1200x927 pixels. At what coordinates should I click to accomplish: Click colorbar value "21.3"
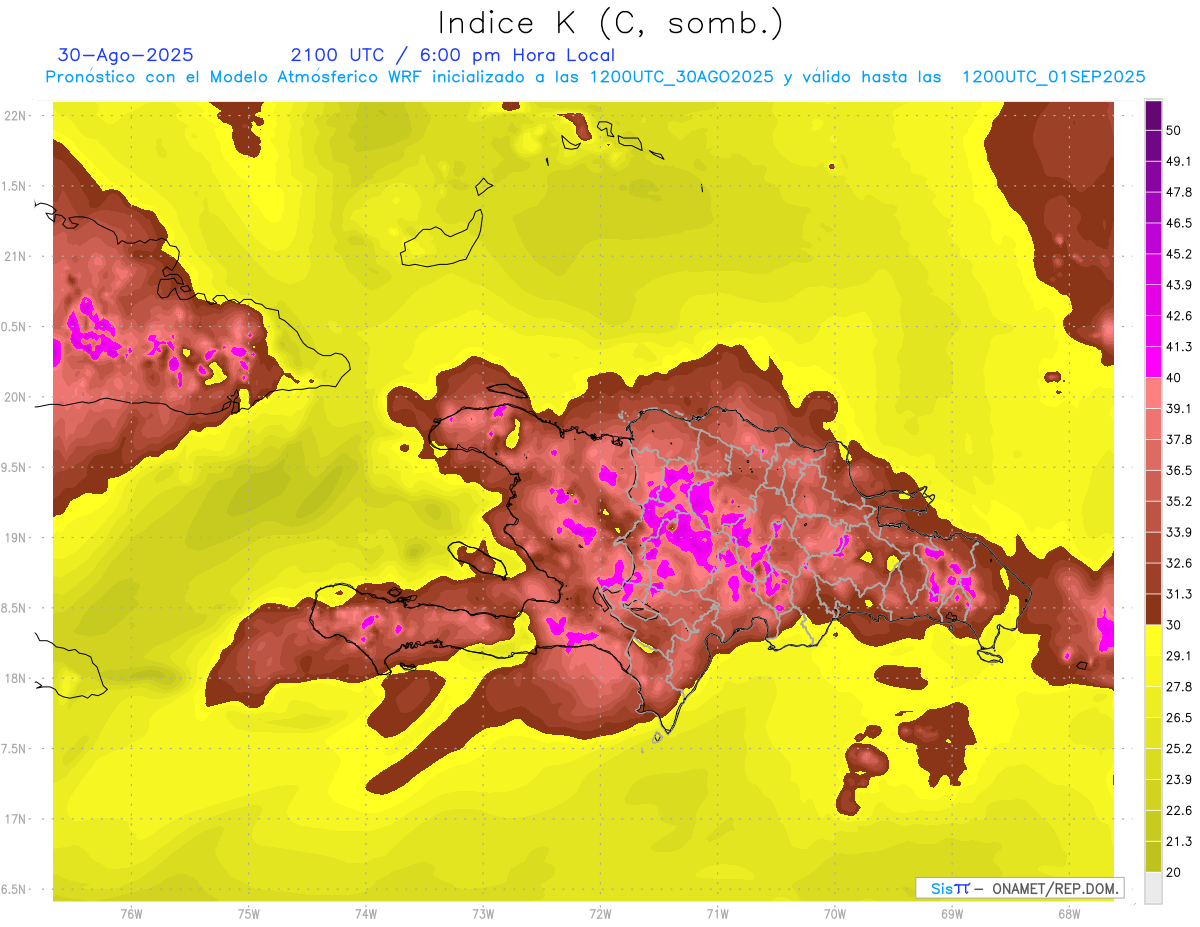click(x=1178, y=842)
